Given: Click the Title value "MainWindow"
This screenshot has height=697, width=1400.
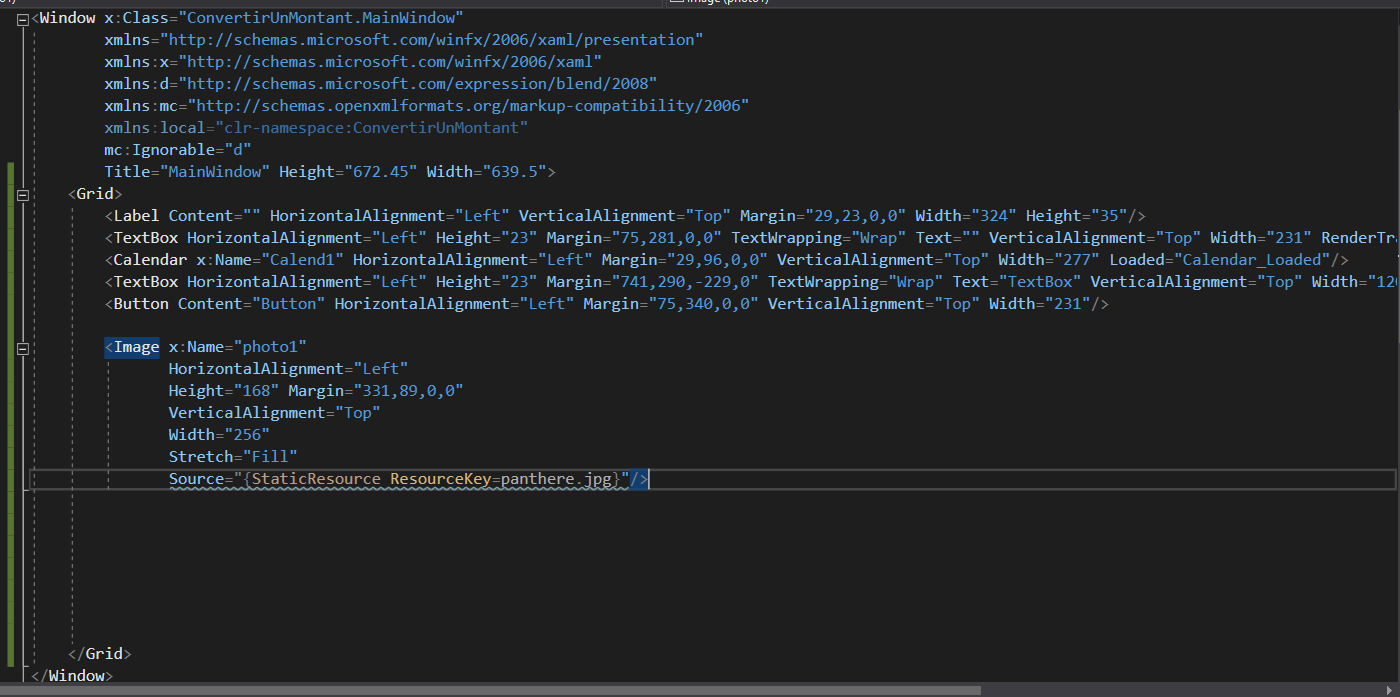Looking at the screenshot, I should pyautogui.click(x=214, y=172).
